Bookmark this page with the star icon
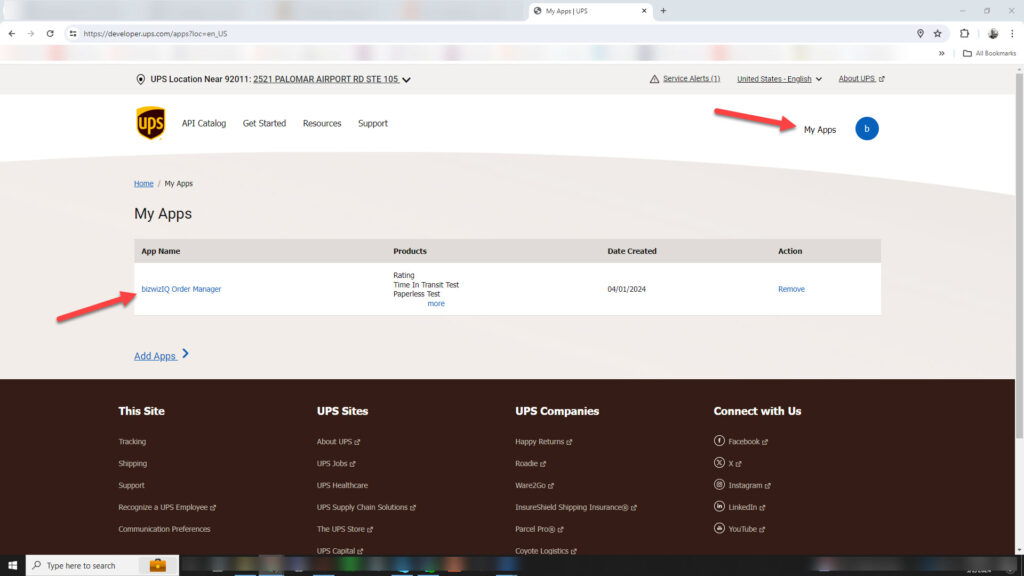Screen dimensions: 1024x576 [938, 33]
